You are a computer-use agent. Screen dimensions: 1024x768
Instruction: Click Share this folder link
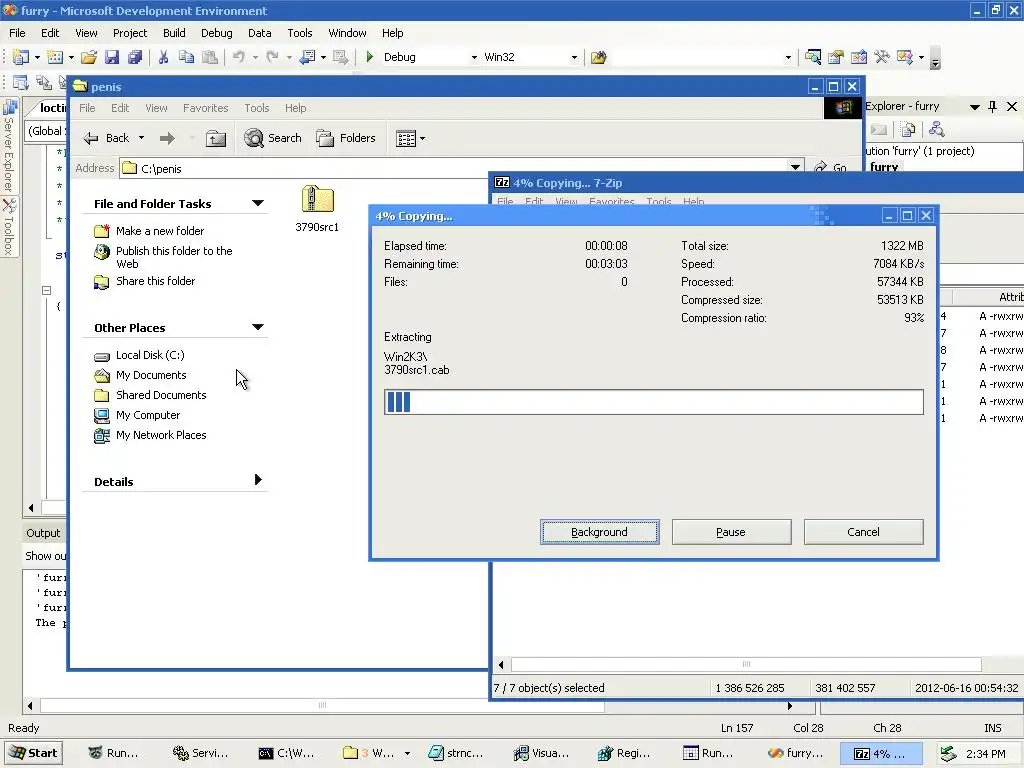[x=155, y=281]
